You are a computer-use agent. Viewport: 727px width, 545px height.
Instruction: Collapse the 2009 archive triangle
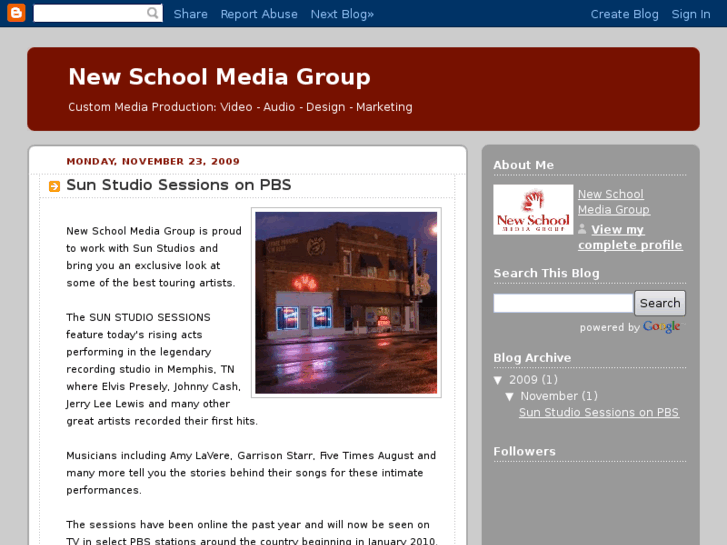[498, 380]
